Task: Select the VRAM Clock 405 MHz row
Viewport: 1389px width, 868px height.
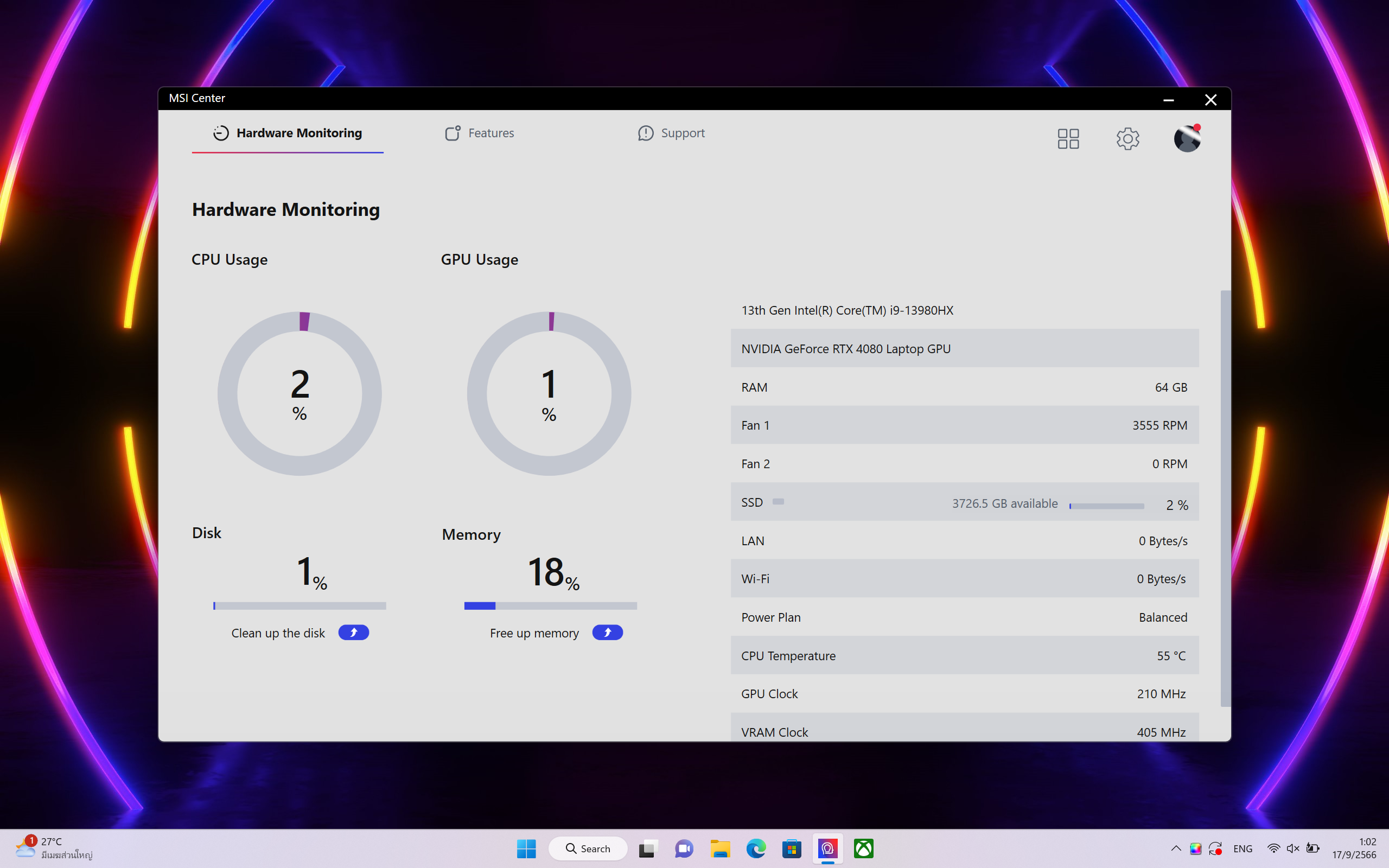Action: click(965, 727)
